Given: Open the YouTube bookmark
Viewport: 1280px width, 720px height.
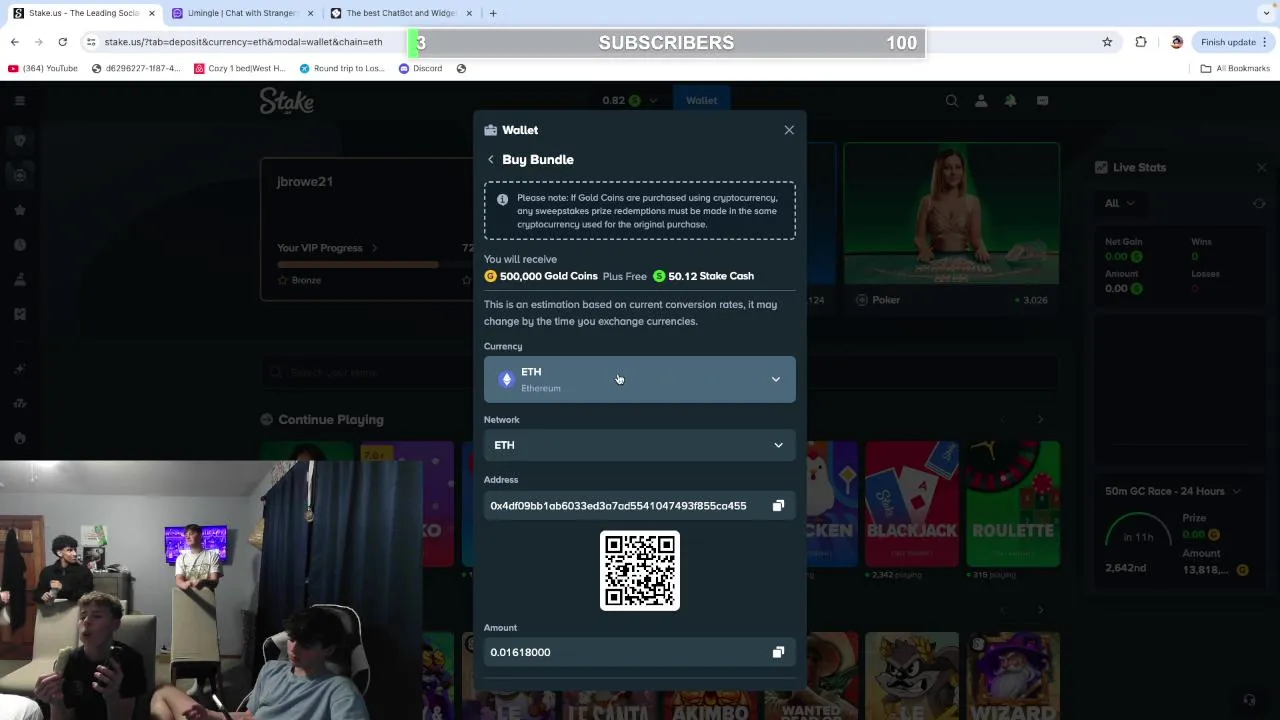Looking at the screenshot, I should coord(42,68).
